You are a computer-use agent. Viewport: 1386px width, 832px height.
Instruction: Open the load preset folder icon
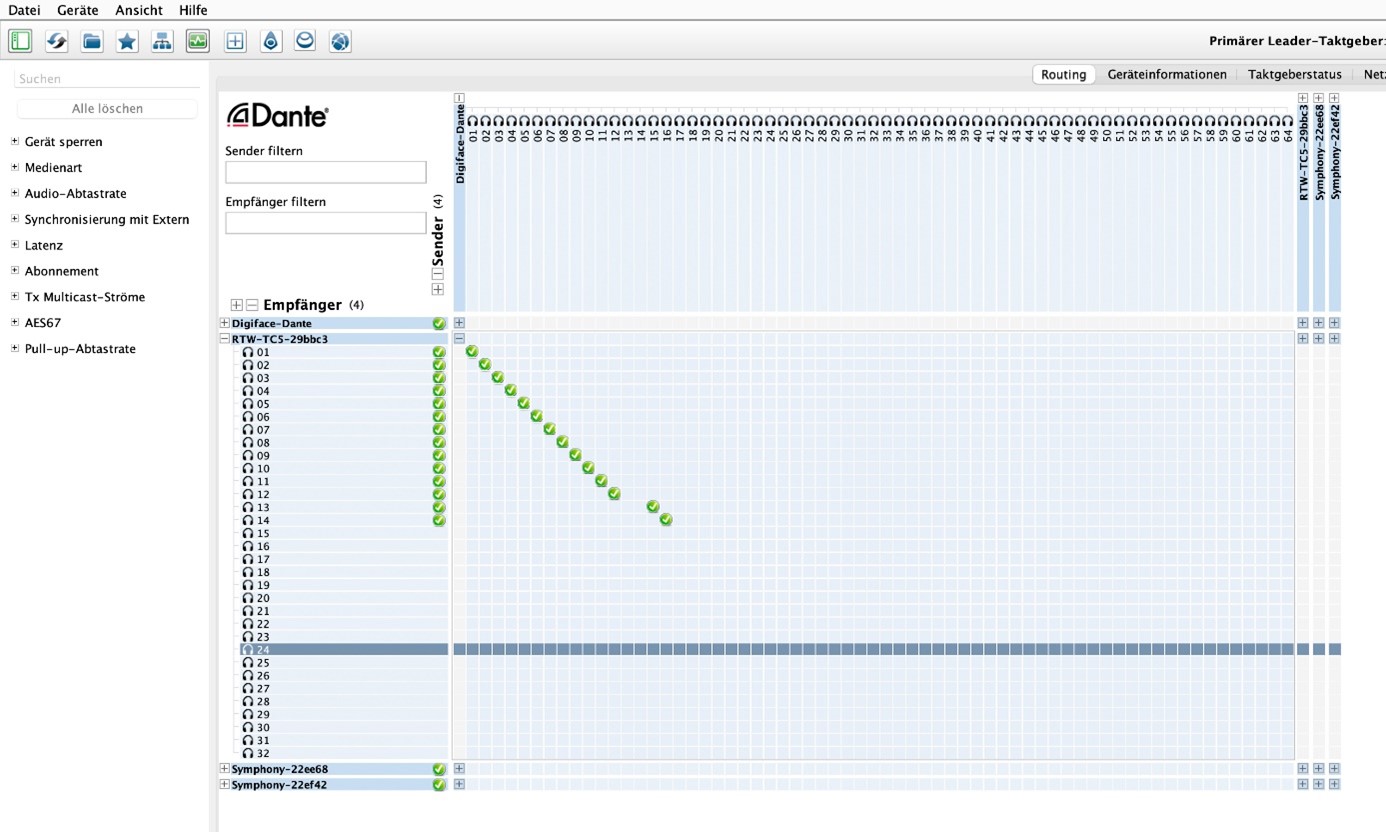pyautogui.click(x=91, y=41)
